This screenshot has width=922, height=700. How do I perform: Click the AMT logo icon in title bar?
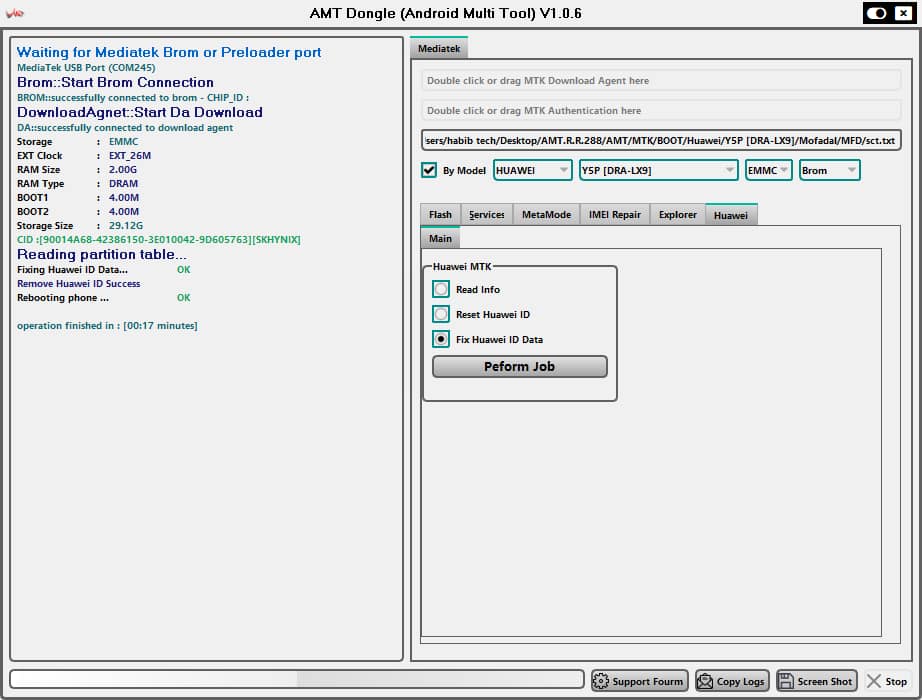15,13
